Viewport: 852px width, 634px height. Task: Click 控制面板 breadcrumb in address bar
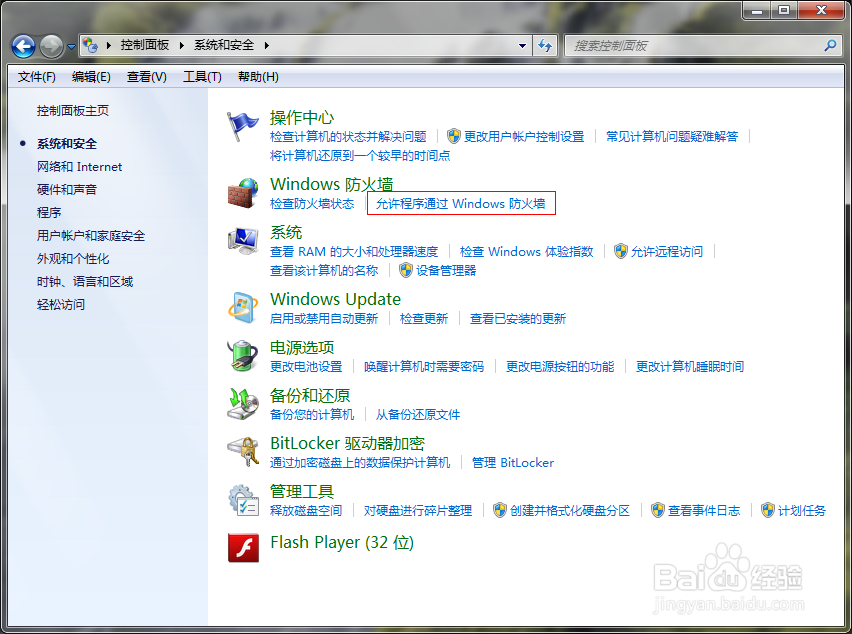point(145,45)
